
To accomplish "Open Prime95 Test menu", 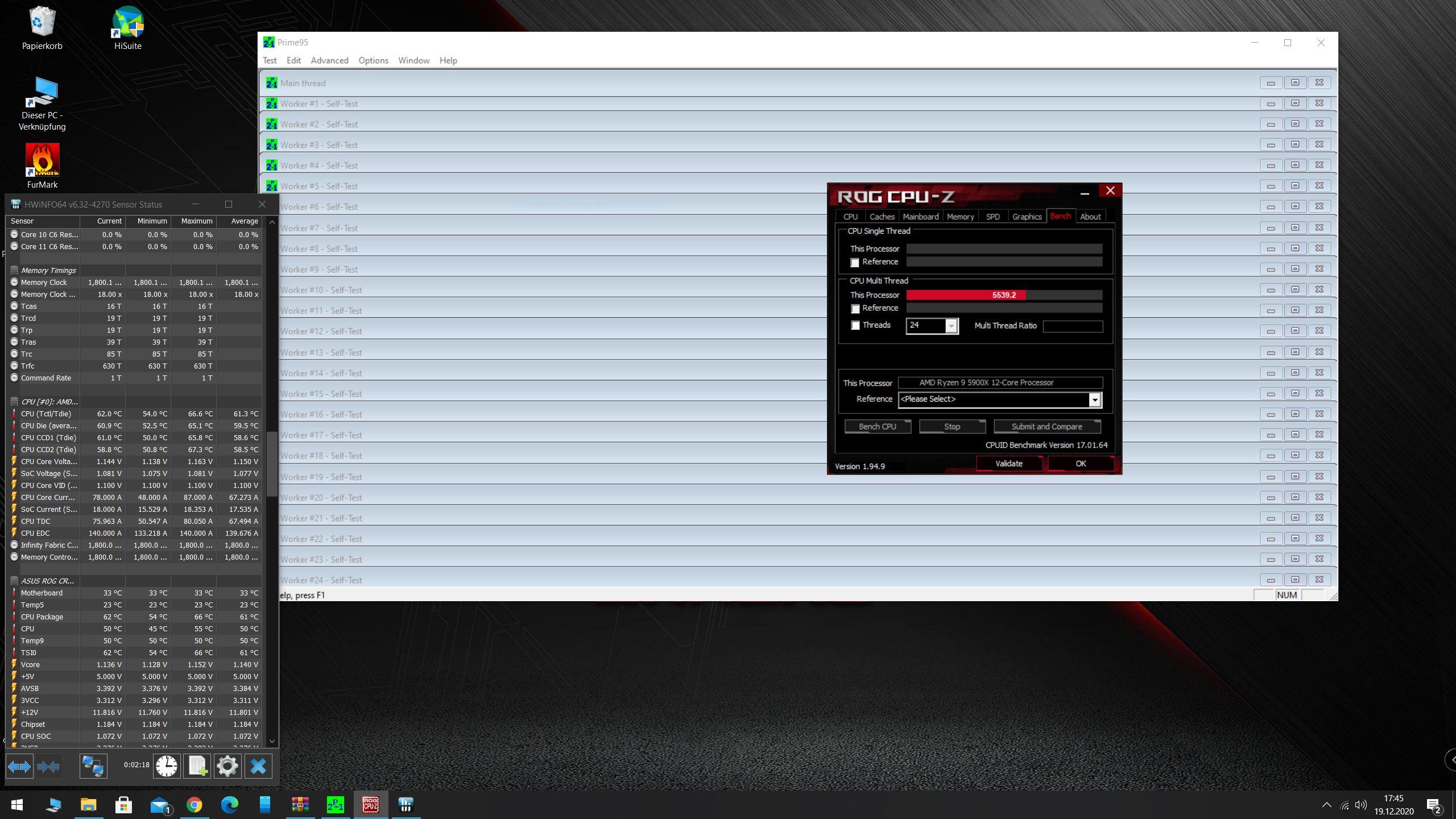I will click(270, 60).
